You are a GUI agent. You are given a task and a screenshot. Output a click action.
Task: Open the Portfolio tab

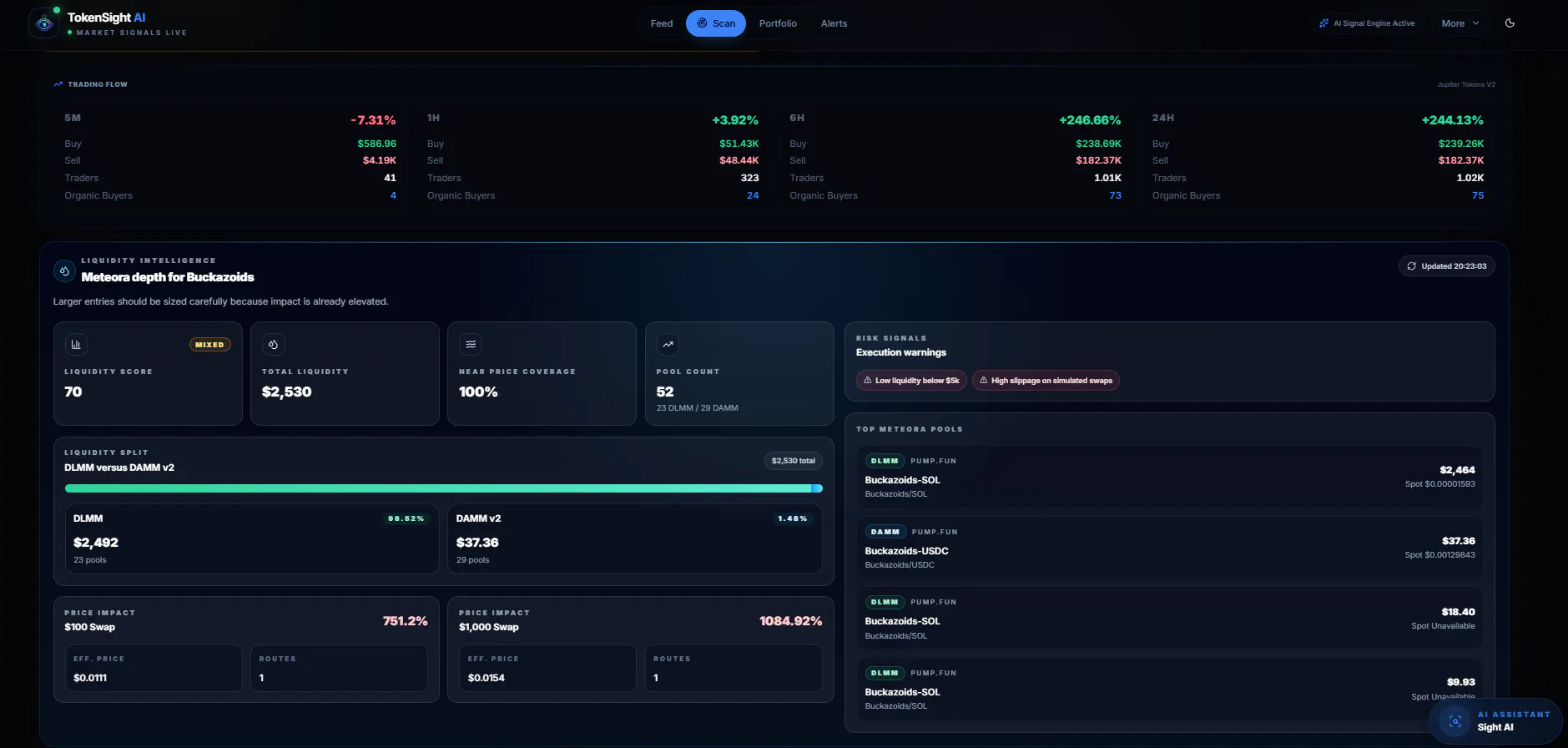coord(778,23)
